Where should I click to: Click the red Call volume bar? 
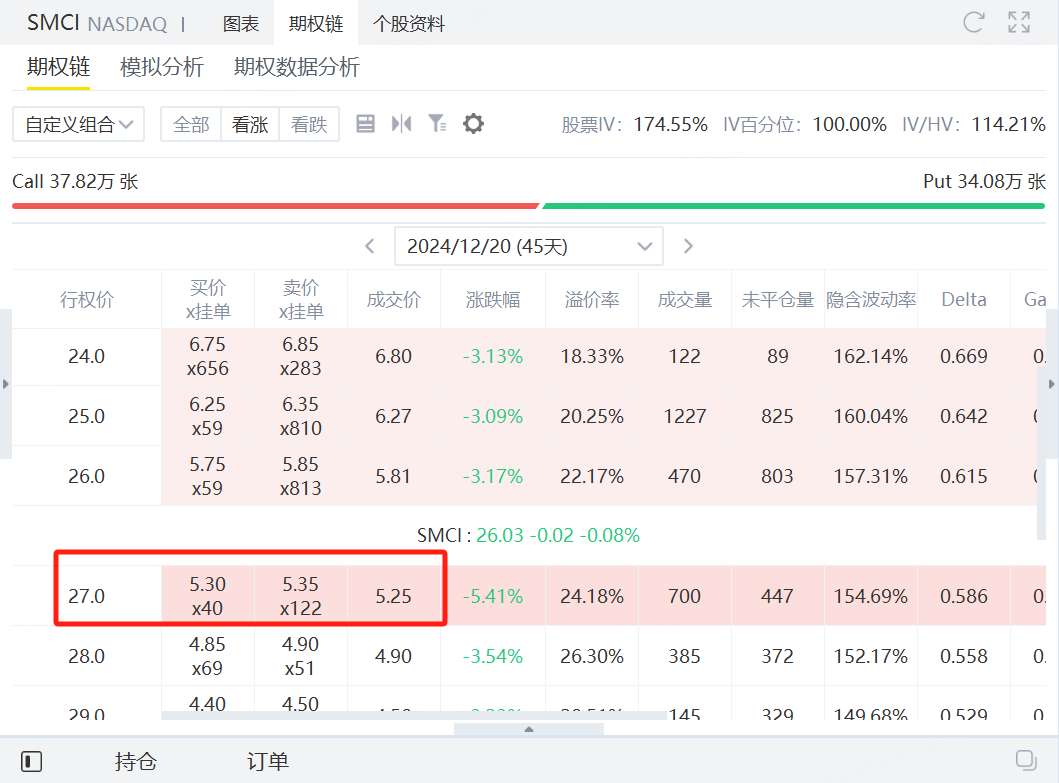click(x=276, y=205)
